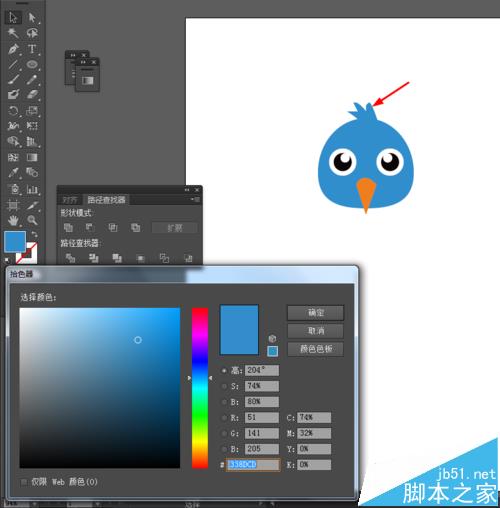
Task: Select the Direct Selection tool
Action: pos(32,17)
